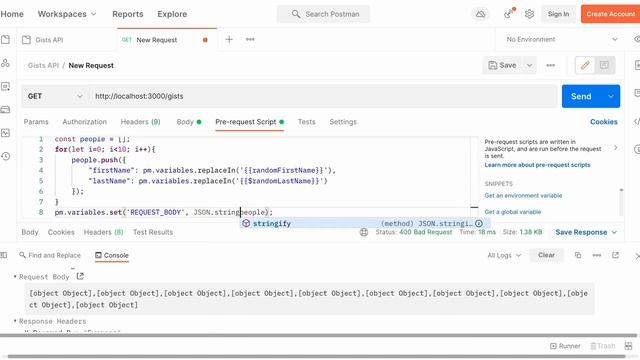The image size is (640, 360).
Task: Open the request Settings tab
Action: [343, 122]
